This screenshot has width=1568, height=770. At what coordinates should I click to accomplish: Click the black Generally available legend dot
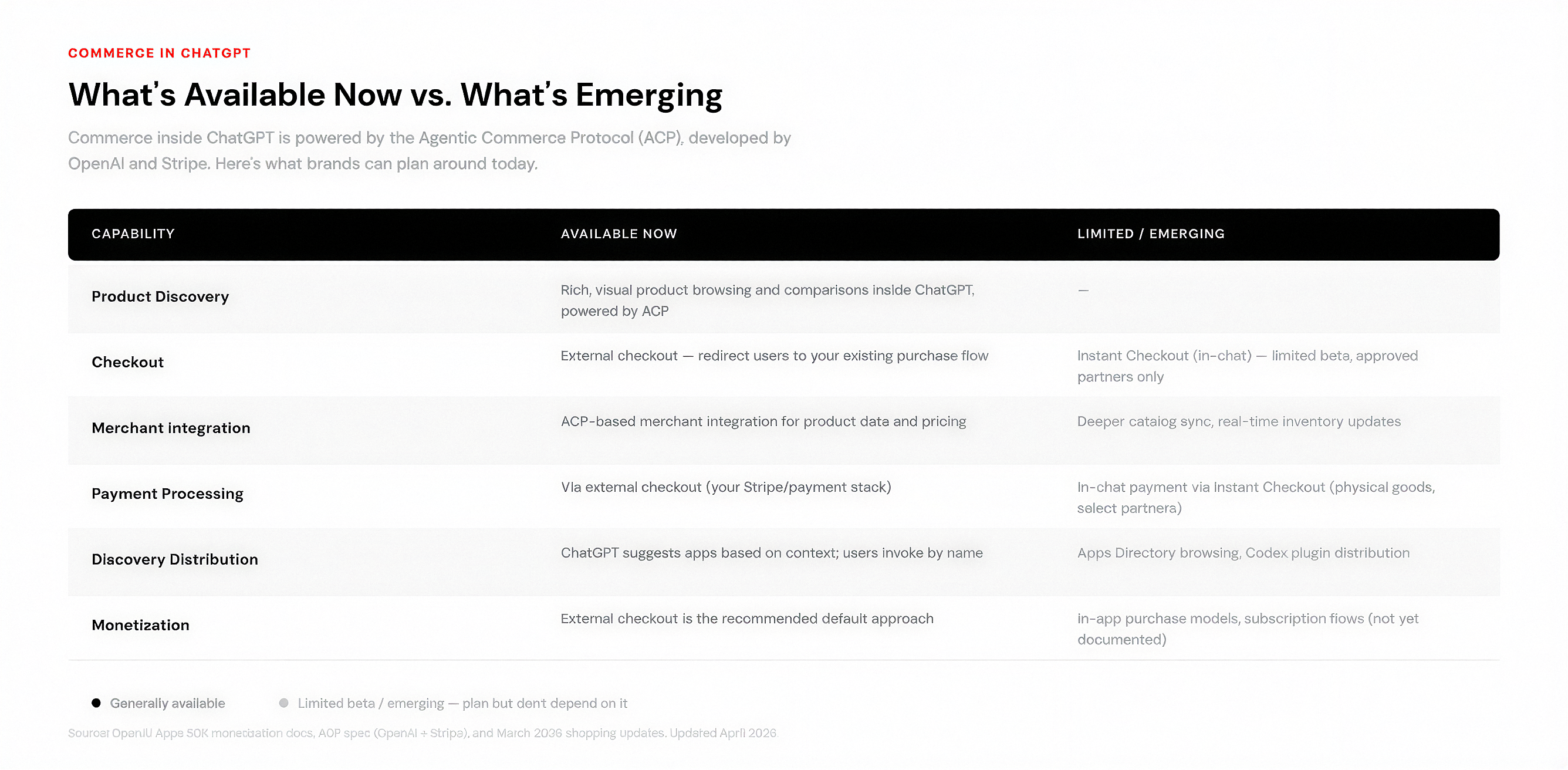click(x=96, y=703)
